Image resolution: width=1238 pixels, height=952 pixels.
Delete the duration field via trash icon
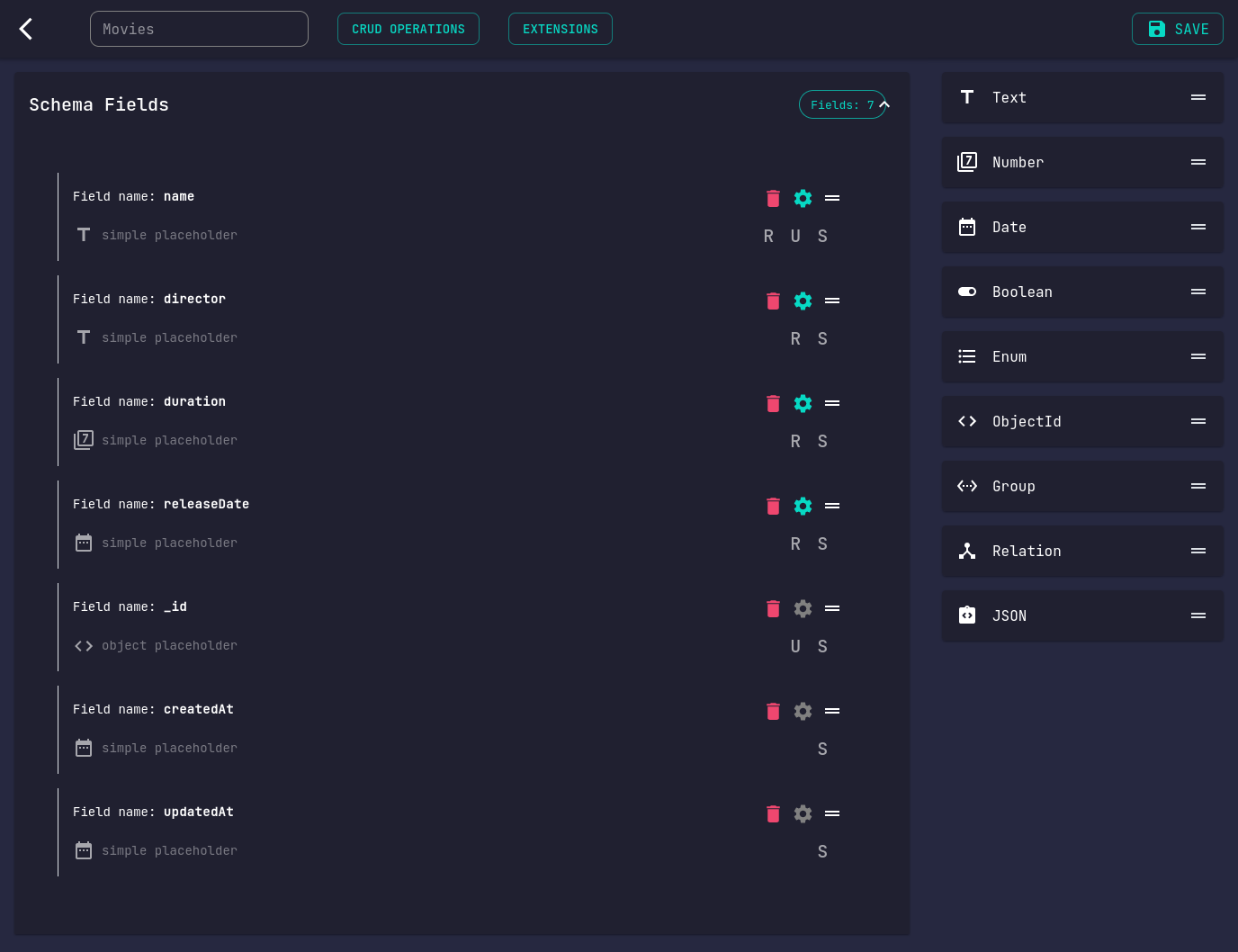[x=773, y=403]
